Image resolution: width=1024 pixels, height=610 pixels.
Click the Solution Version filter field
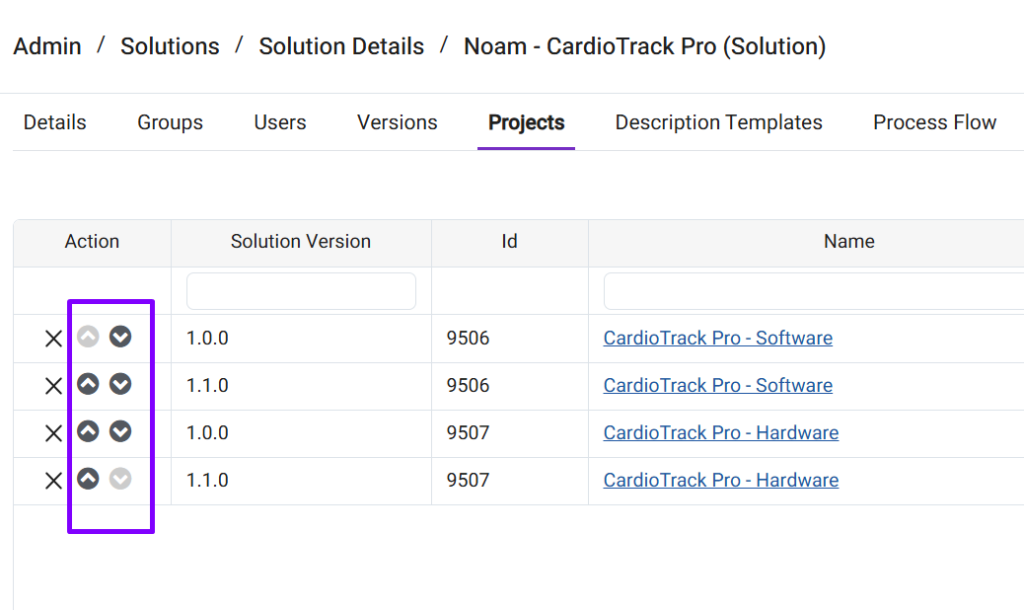coord(301,291)
